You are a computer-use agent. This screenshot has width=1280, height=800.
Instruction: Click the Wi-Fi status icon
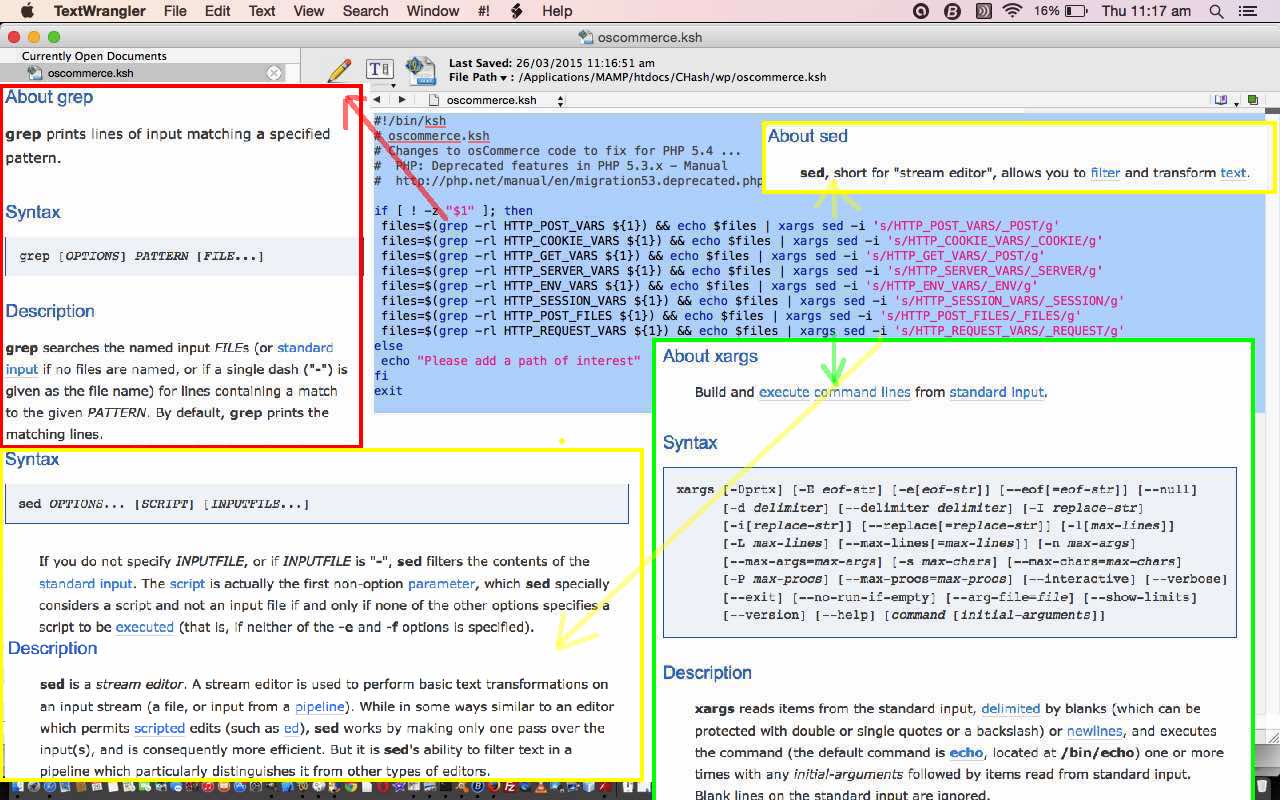[1012, 11]
